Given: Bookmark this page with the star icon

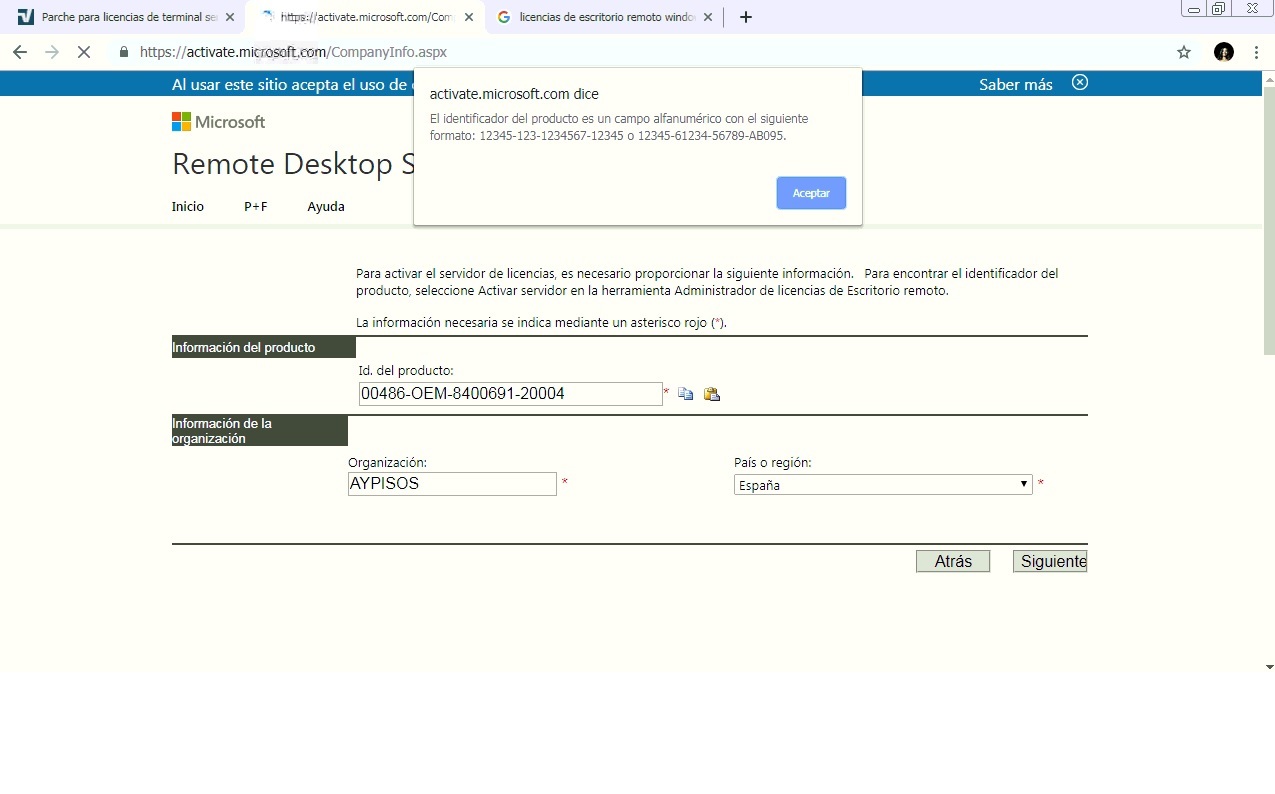Looking at the screenshot, I should click(x=1184, y=52).
